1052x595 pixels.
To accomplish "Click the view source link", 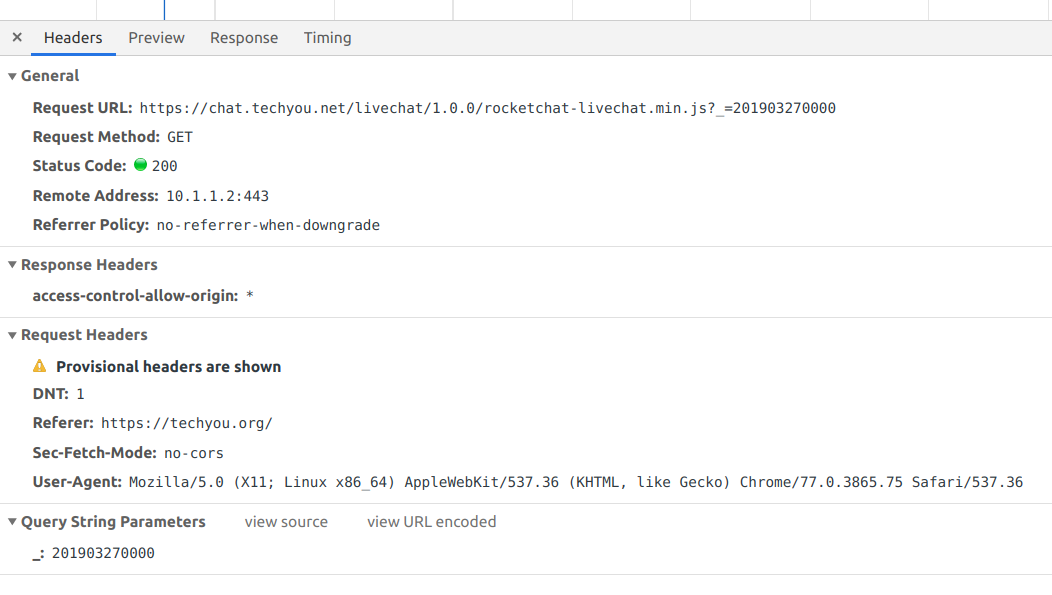I will 286,521.
